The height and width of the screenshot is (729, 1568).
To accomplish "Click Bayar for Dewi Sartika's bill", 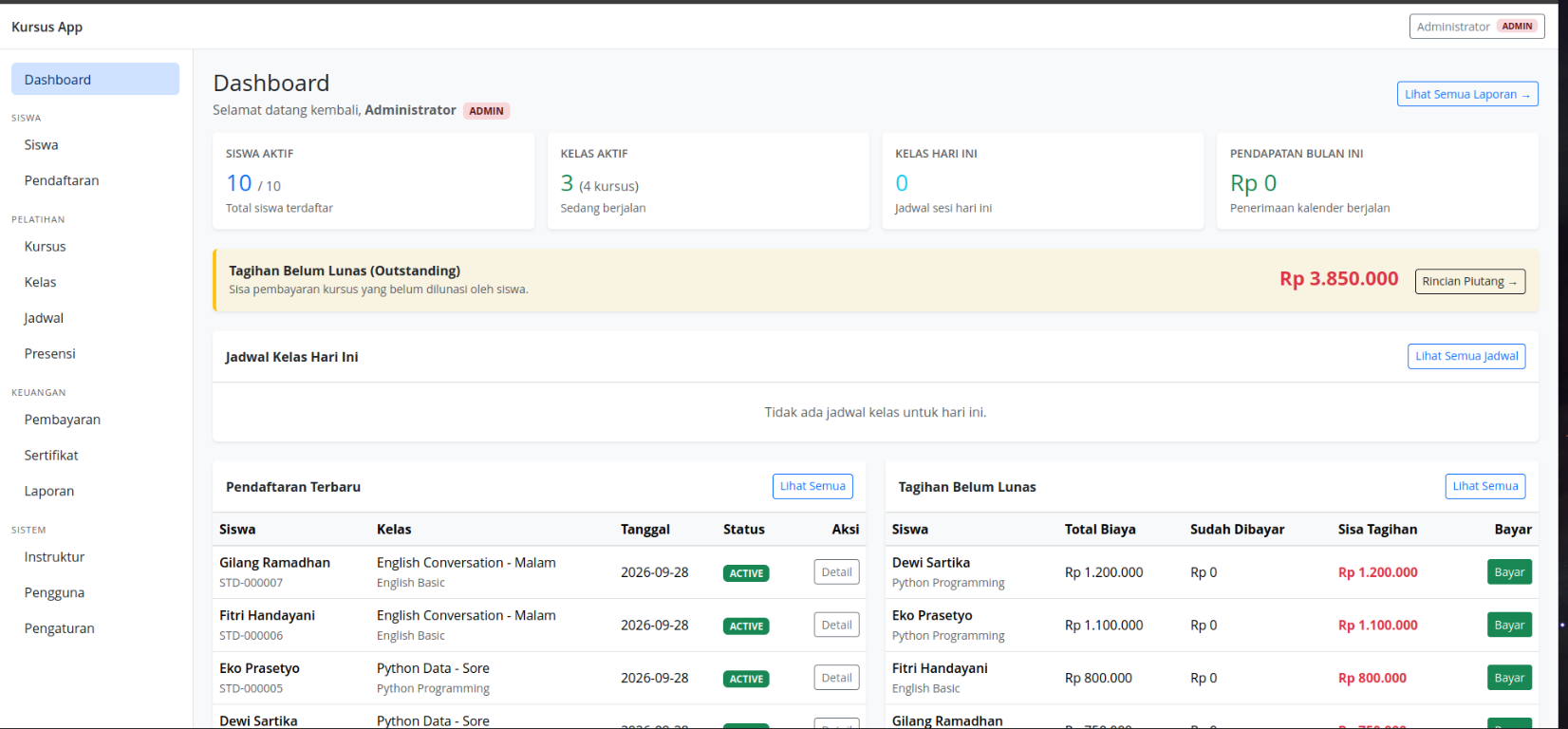I will tap(1509, 572).
